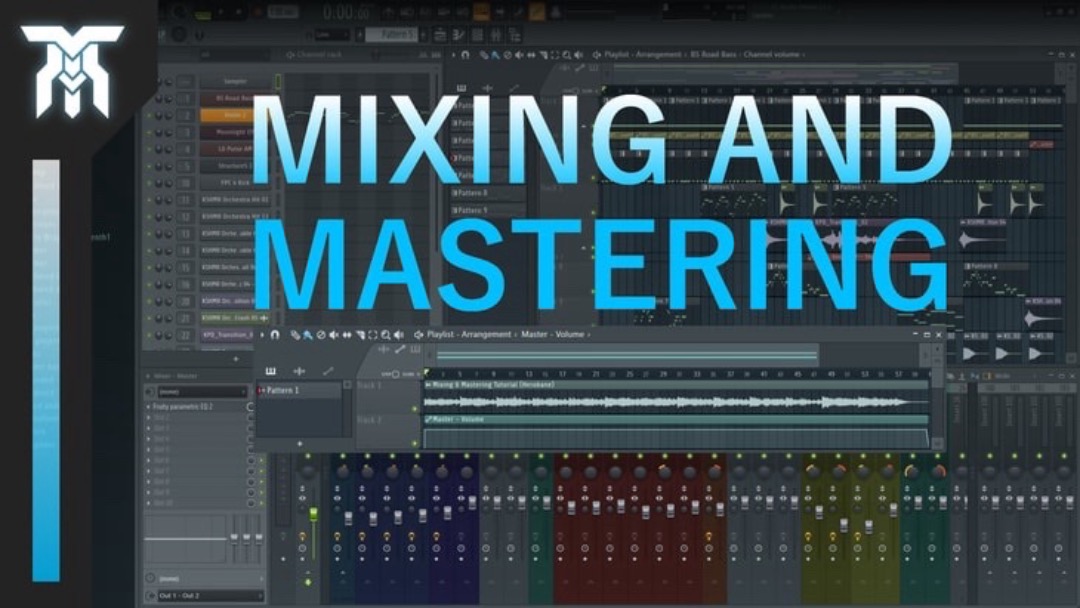Click Master in the lower playlist title breadcrumb
1080x608 pixels.
[x=537, y=335]
